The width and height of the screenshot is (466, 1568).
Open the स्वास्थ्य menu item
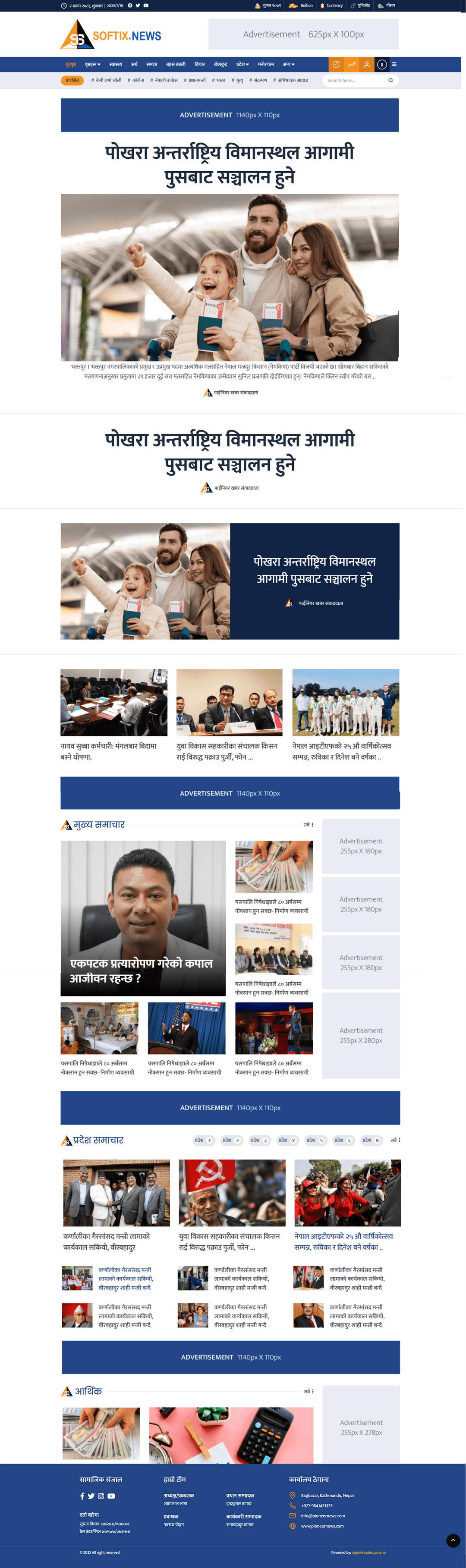[x=116, y=65]
